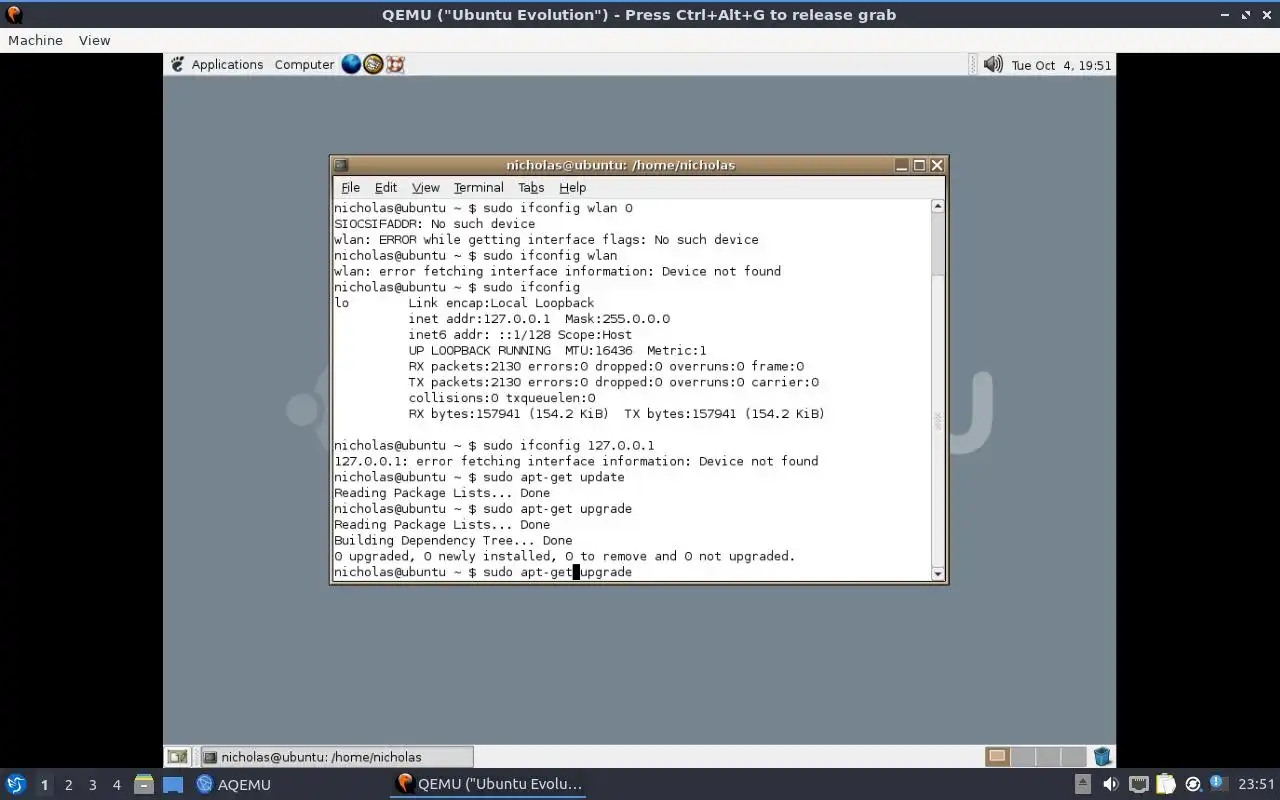Select the QEMU Ubuntu Evolution taskbar entry
The height and width of the screenshot is (800, 1280).
(489, 784)
